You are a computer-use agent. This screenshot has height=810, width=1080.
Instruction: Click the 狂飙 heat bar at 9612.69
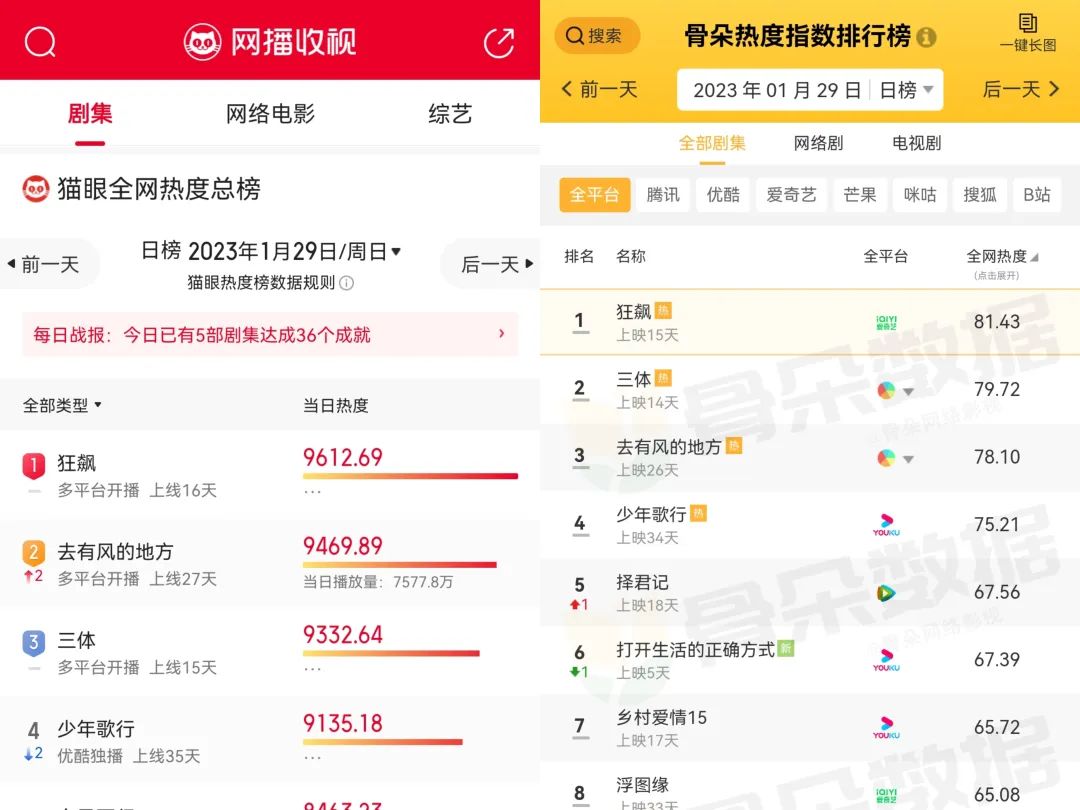[410, 476]
